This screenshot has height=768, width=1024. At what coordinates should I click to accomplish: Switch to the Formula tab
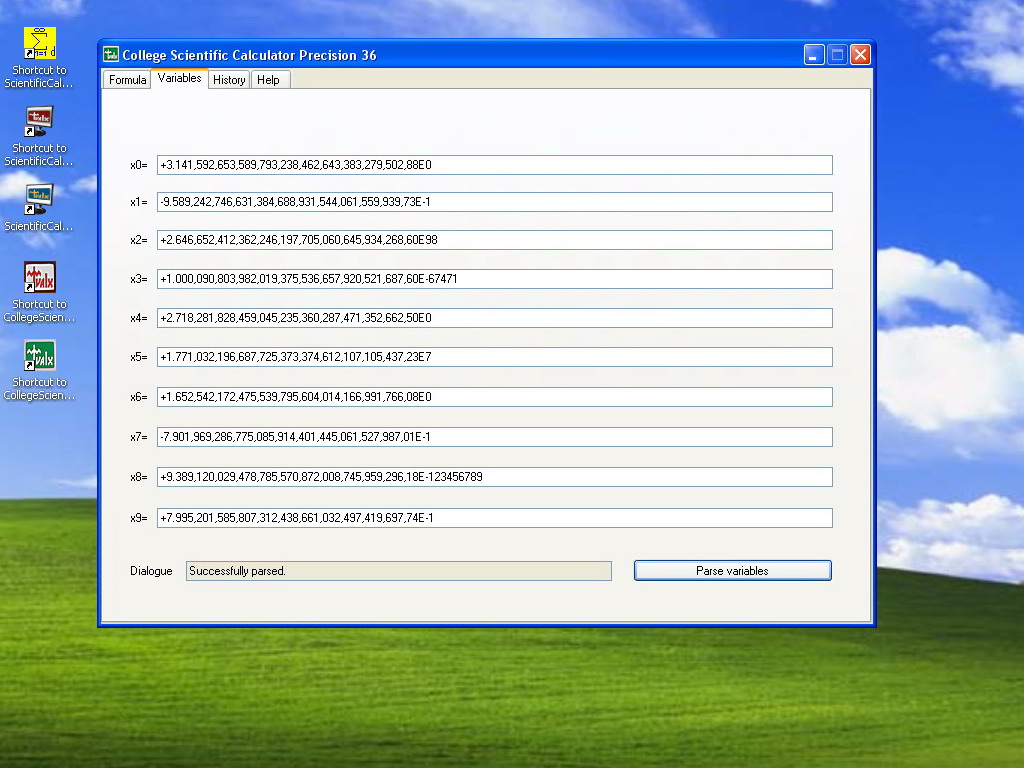click(x=127, y=80)
